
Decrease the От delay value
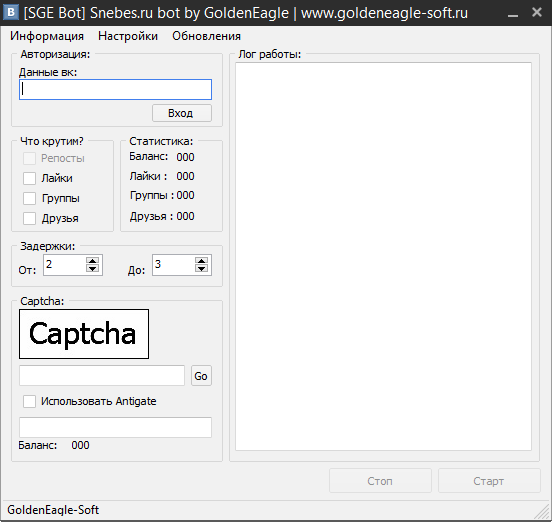coord(93,269)
